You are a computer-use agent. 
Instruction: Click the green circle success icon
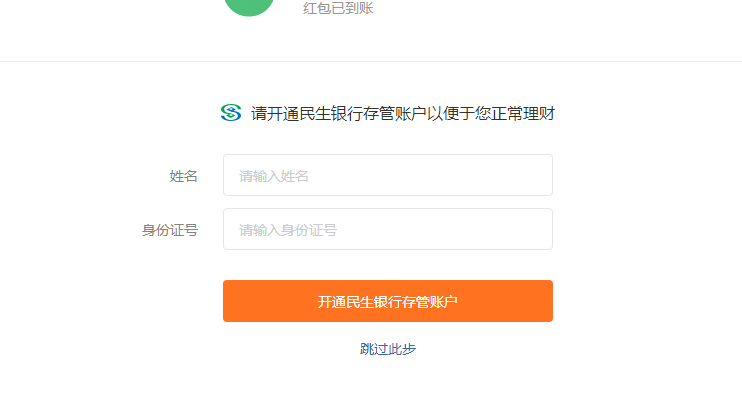249,7
